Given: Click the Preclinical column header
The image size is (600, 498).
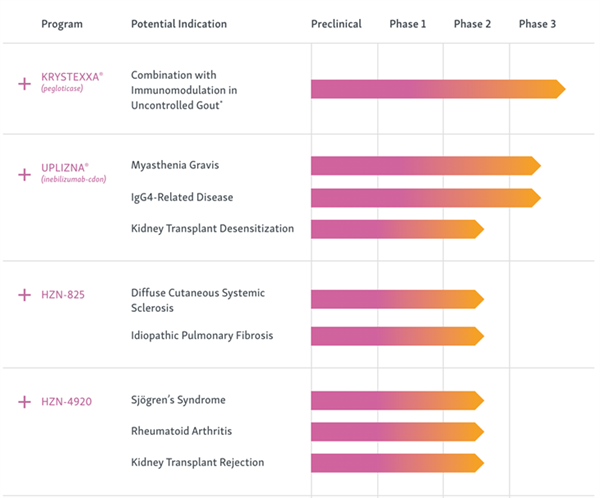Looking at the screenshot, I should (336, 24).
